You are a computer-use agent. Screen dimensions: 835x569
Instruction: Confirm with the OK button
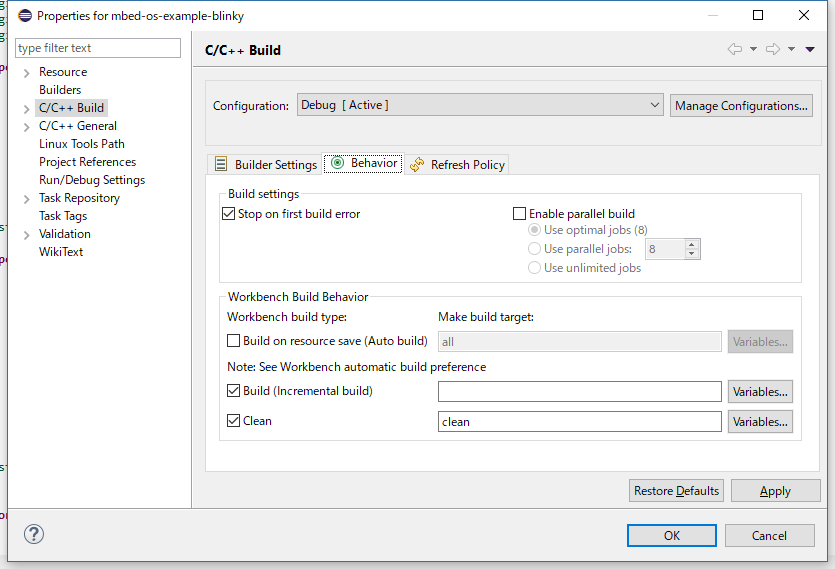point(672,535)
